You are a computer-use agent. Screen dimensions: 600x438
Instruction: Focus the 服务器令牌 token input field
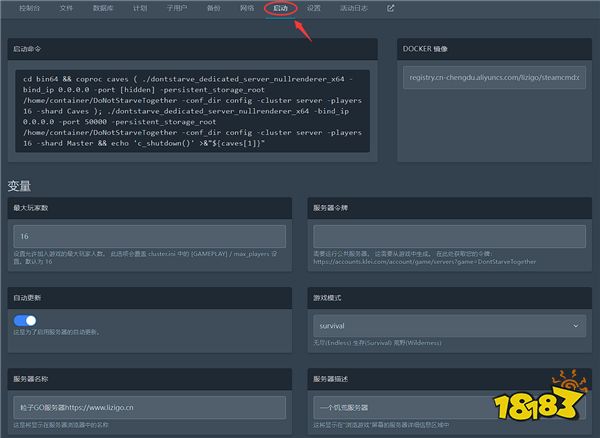(x=449, y=236)
